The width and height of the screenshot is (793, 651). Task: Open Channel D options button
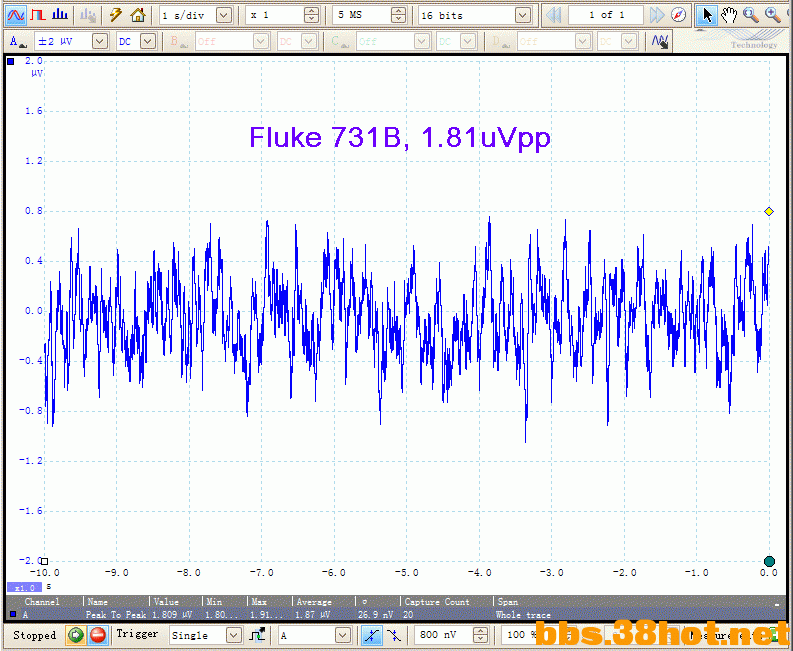coord(499,41)
